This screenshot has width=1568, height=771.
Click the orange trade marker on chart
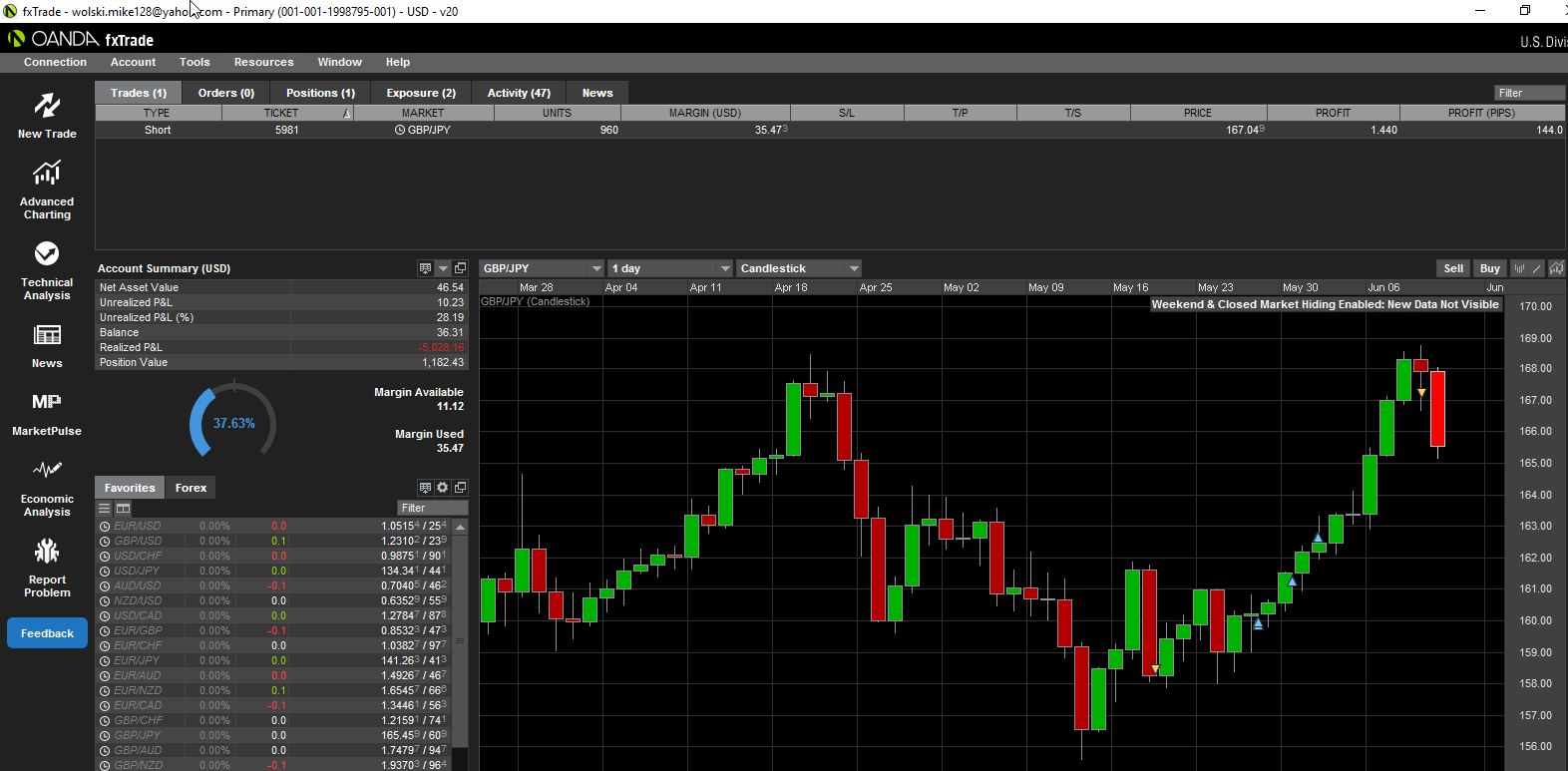[1421, 393]
